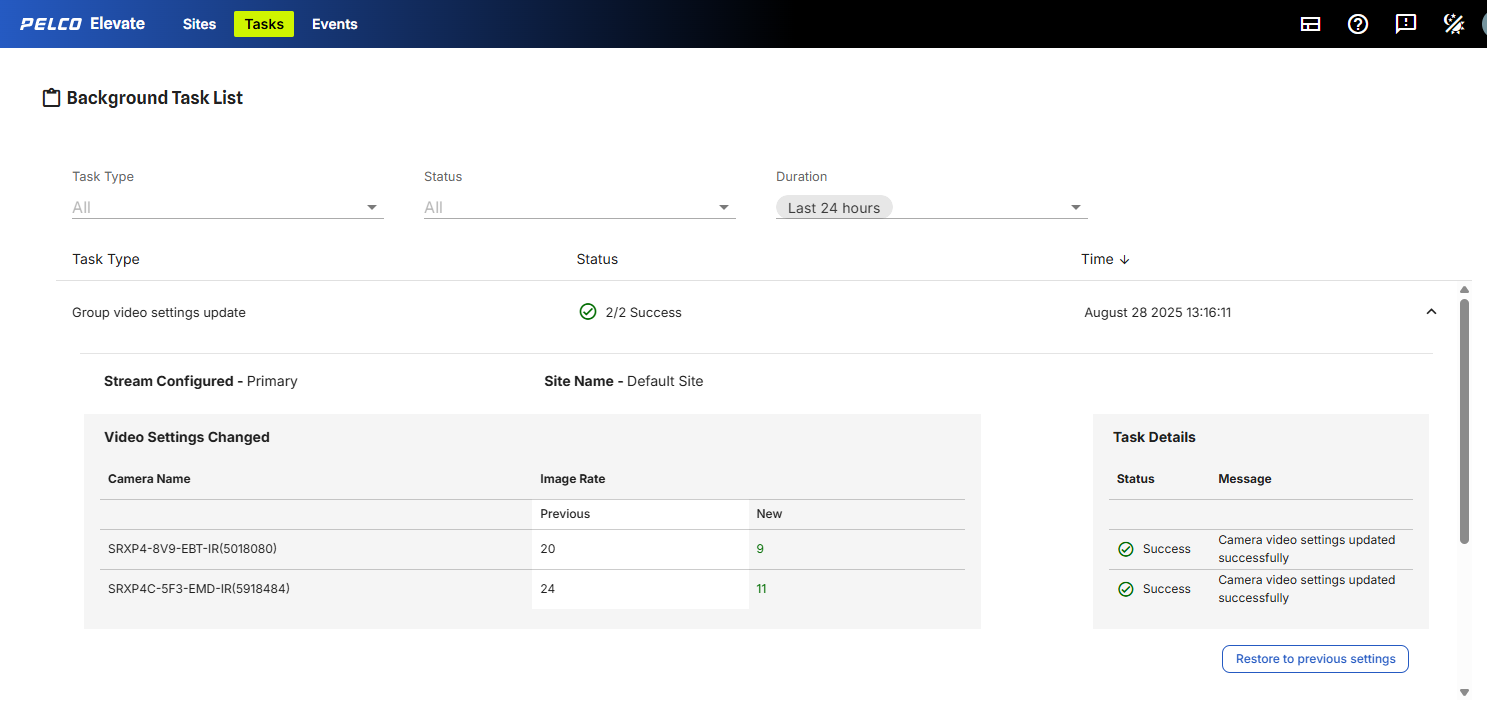Click the second camera's Success check icon
This screenshot has height=718, width=1487.
(x=1126, y=589)
